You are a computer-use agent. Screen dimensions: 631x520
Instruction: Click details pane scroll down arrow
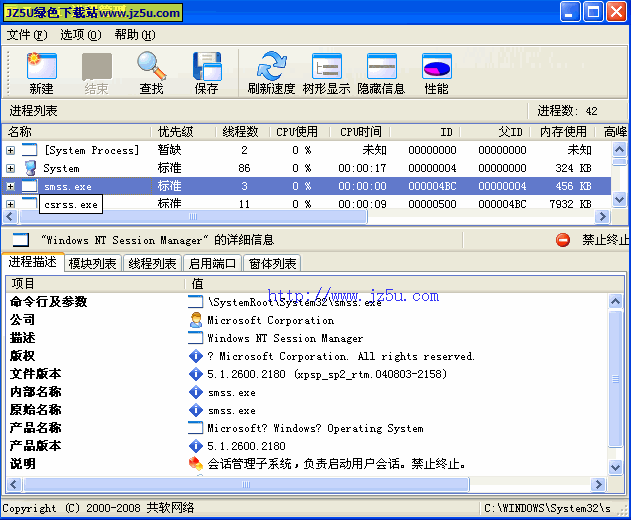(615, 467)
